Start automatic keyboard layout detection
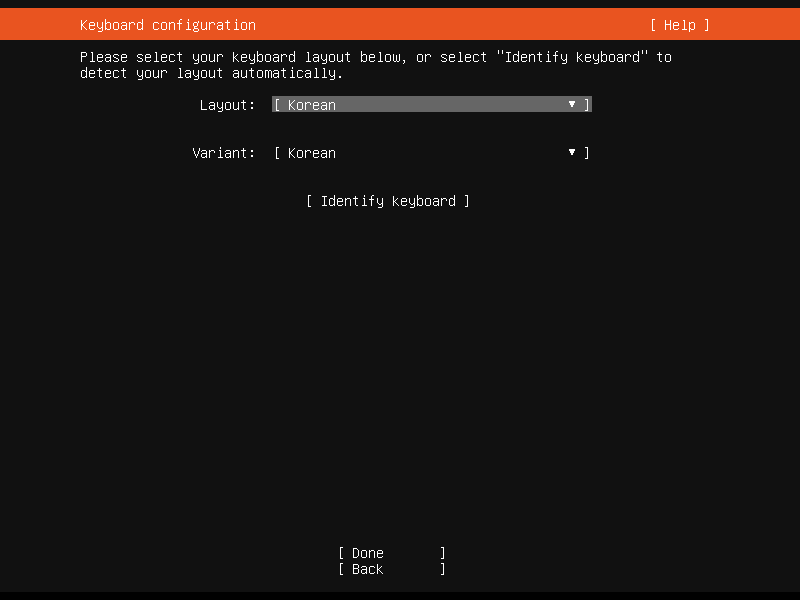The image size is (800, 600). [387, 200]
